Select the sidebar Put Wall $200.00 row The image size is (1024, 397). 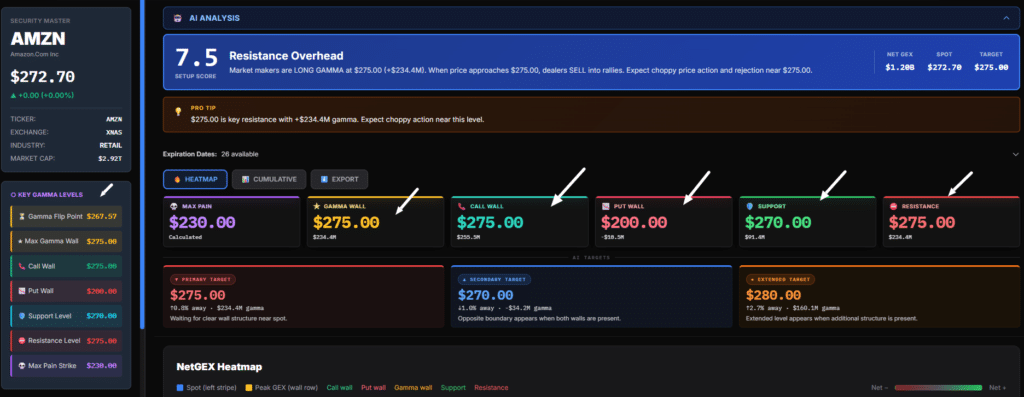point(66,291)
